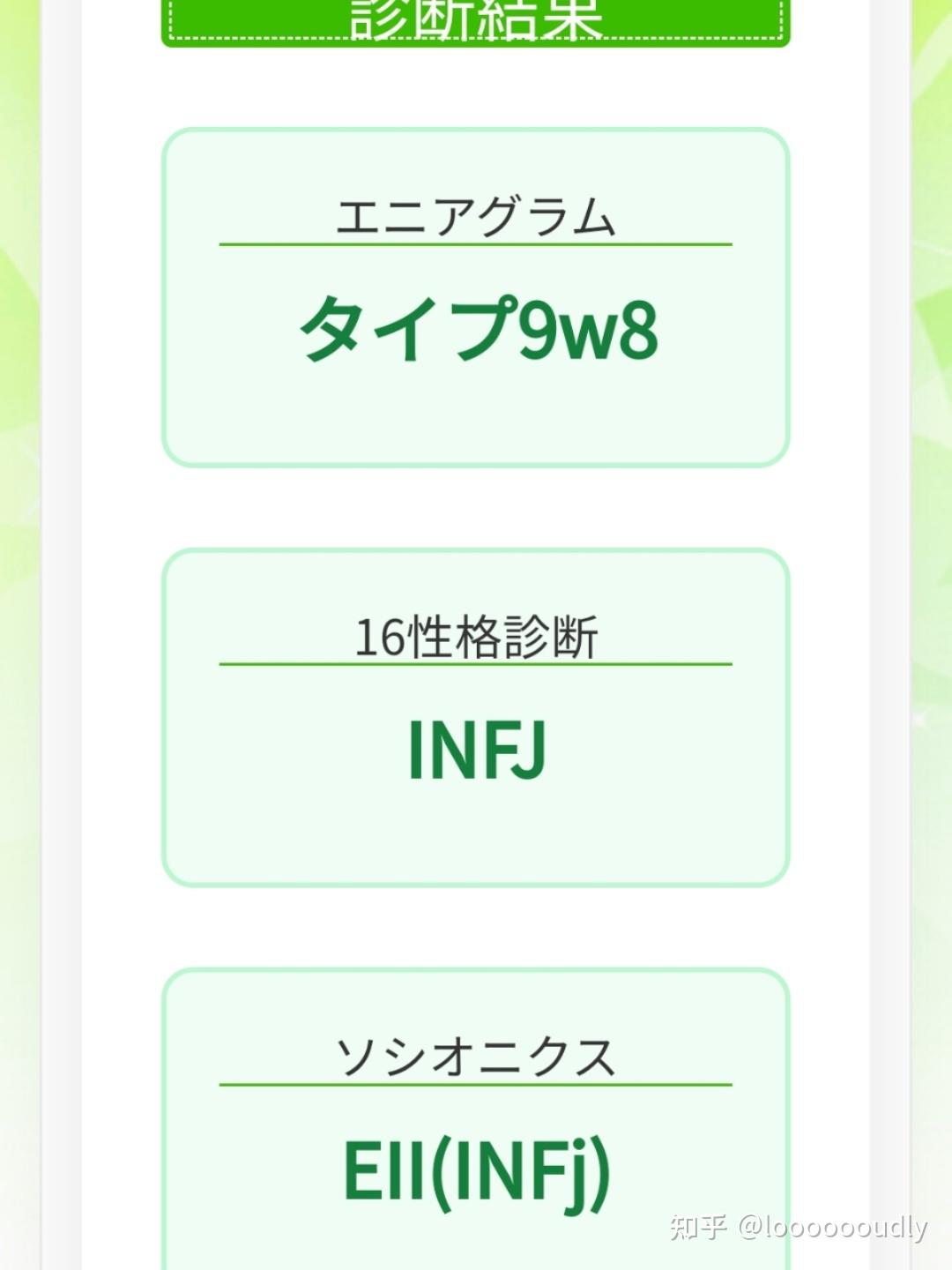Click the green underline beneath エニアグラム

pyautogui.click(x=475, y=244)
